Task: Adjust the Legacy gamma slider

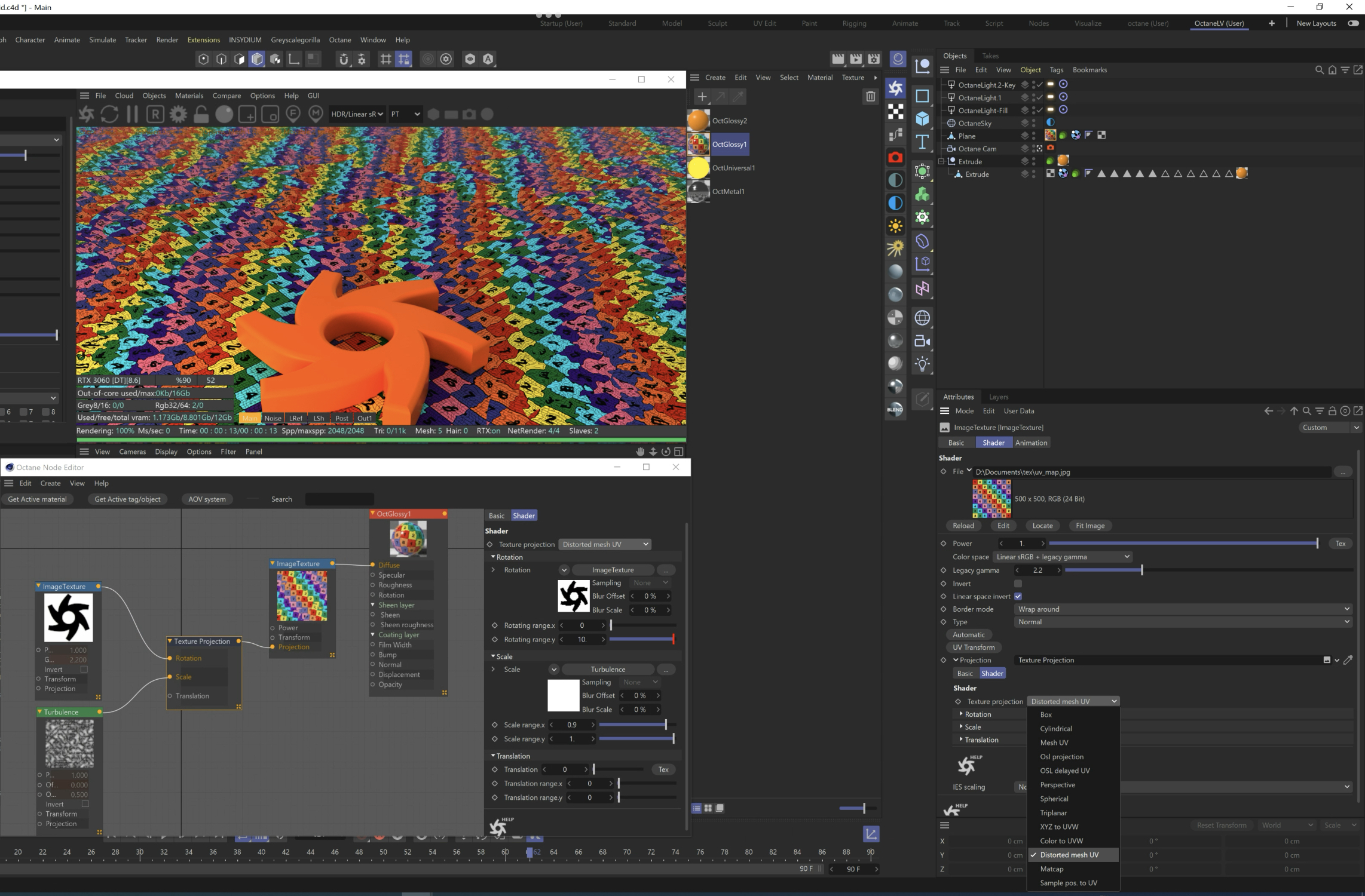Action: [x=1141, y=570]
